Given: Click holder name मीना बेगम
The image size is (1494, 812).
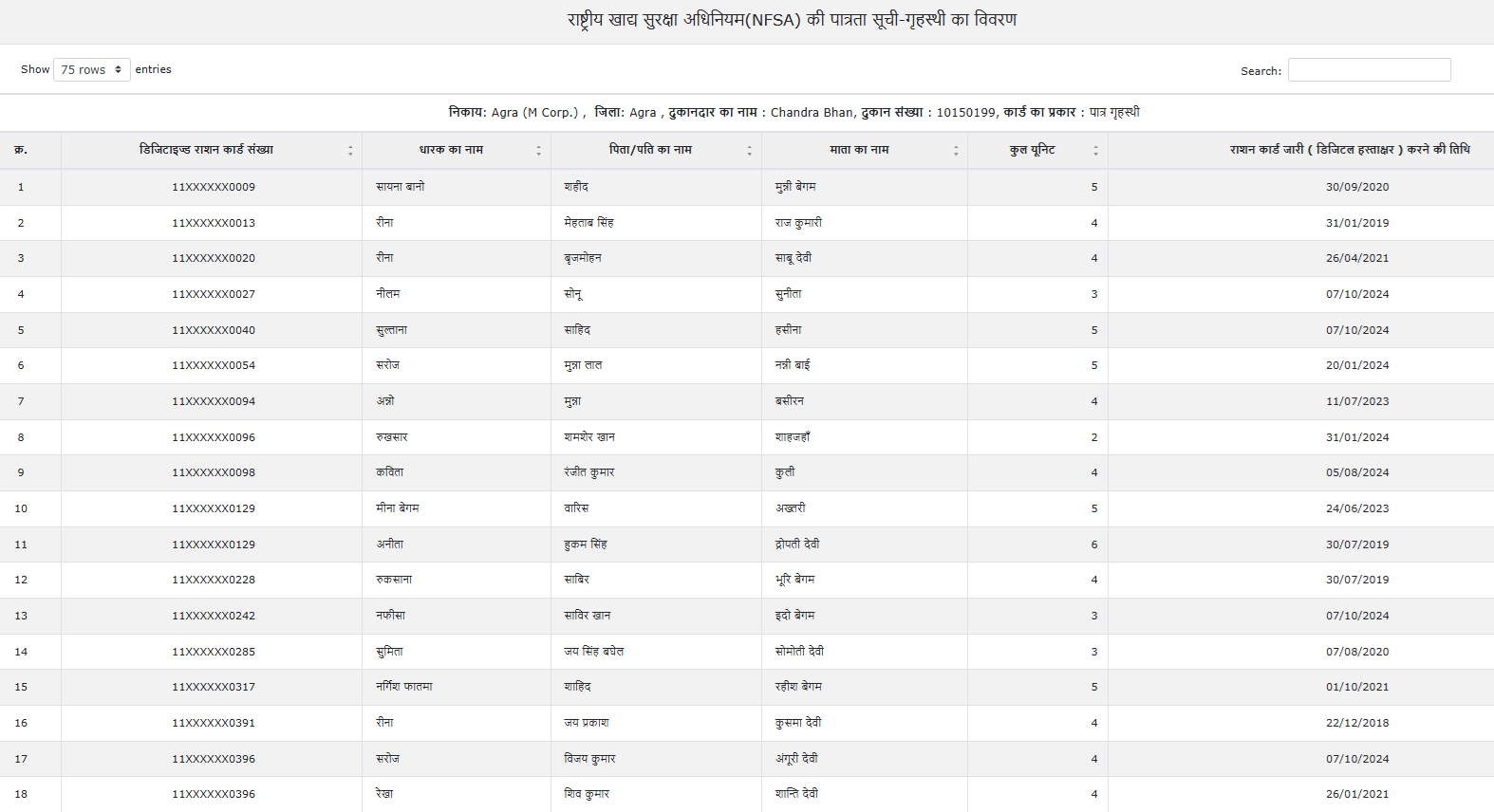Looking at the screenshot, I should (x=398, y=508).
